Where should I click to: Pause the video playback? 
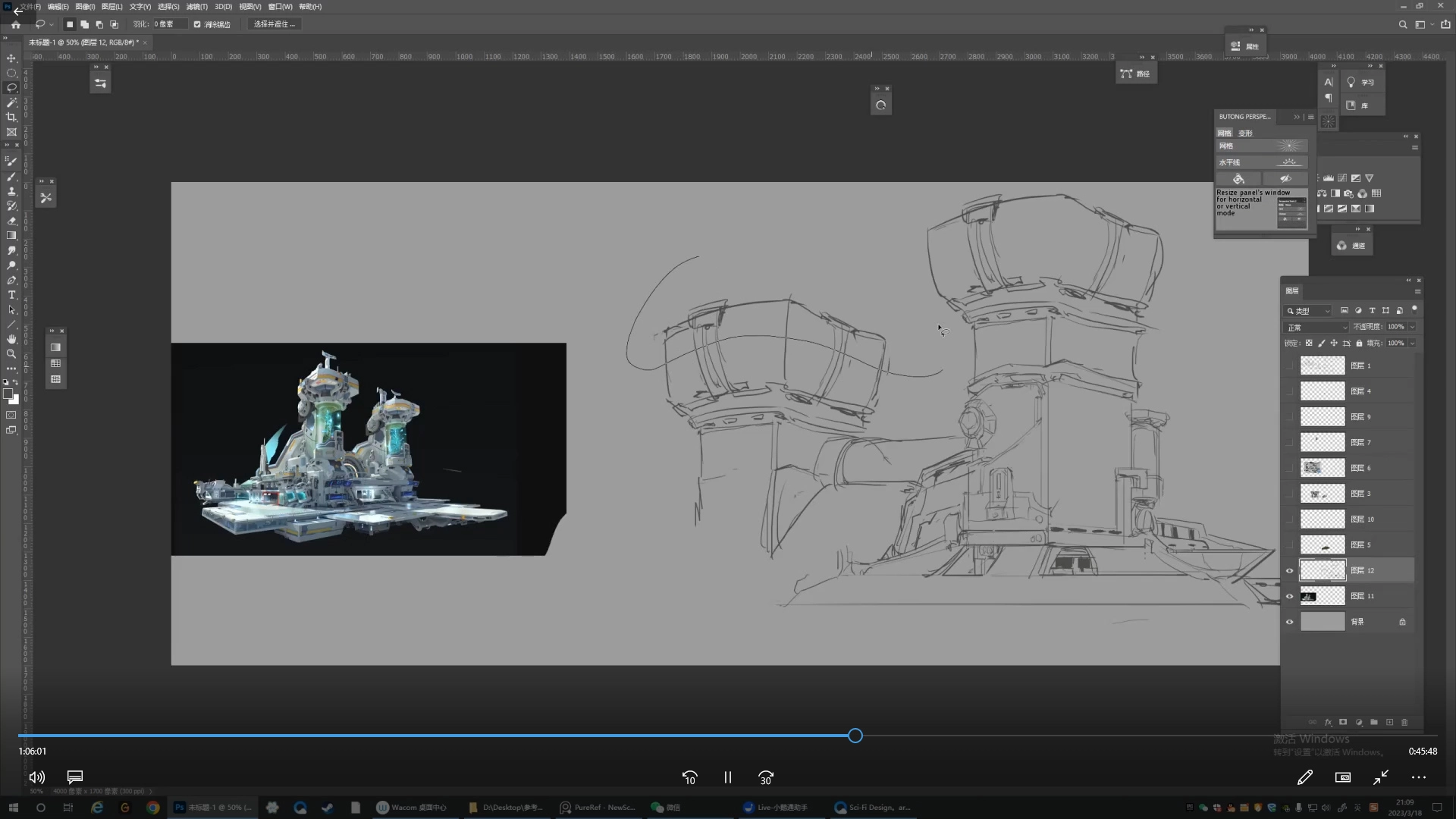(x=727, y=777)
